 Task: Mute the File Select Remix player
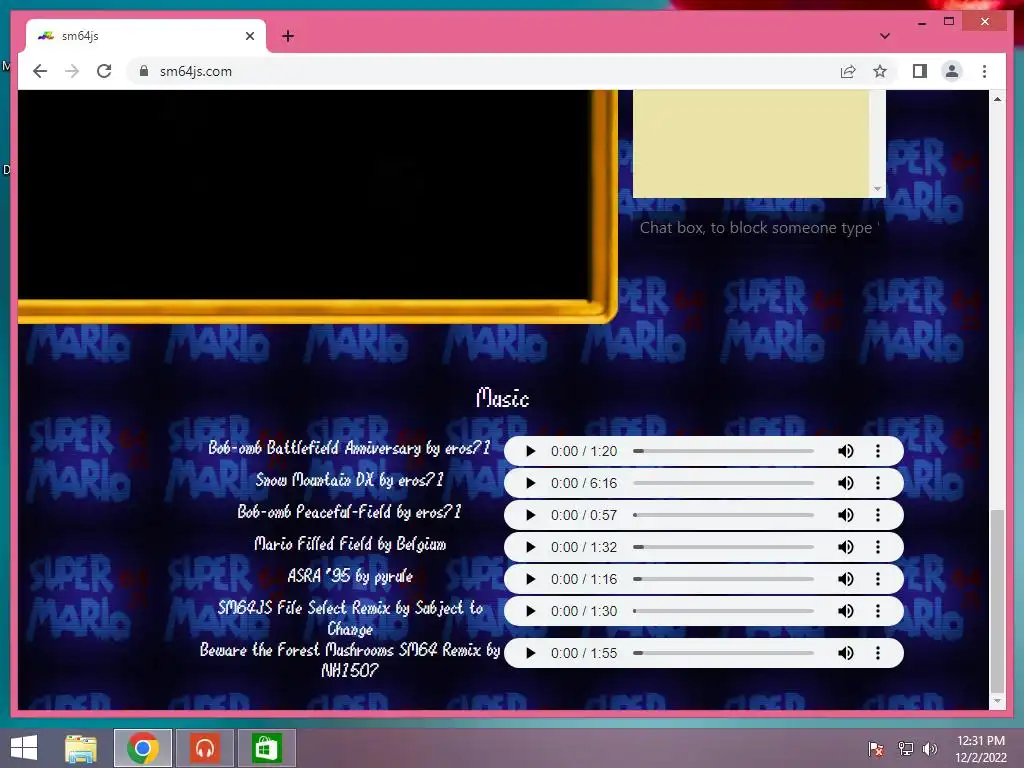click(846, 611)
